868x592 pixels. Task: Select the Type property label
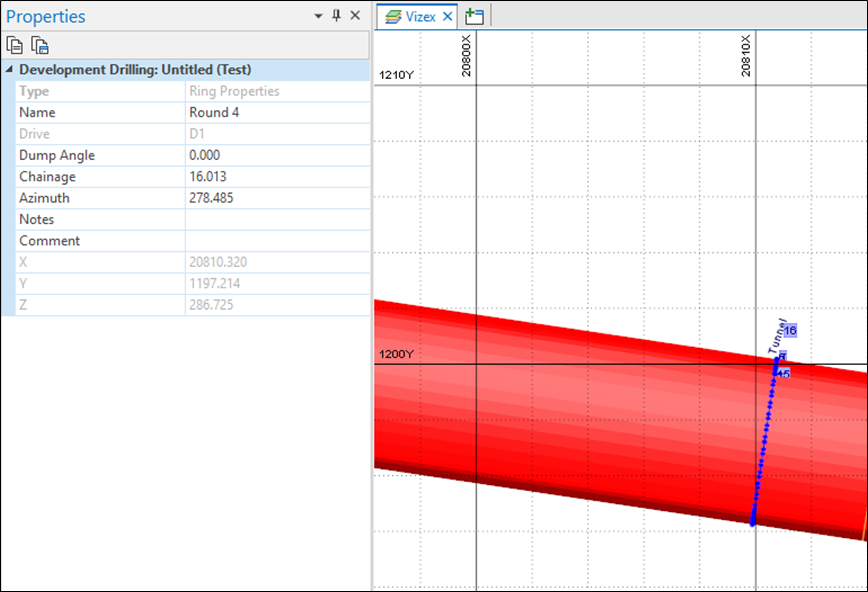tap(34, 91)
